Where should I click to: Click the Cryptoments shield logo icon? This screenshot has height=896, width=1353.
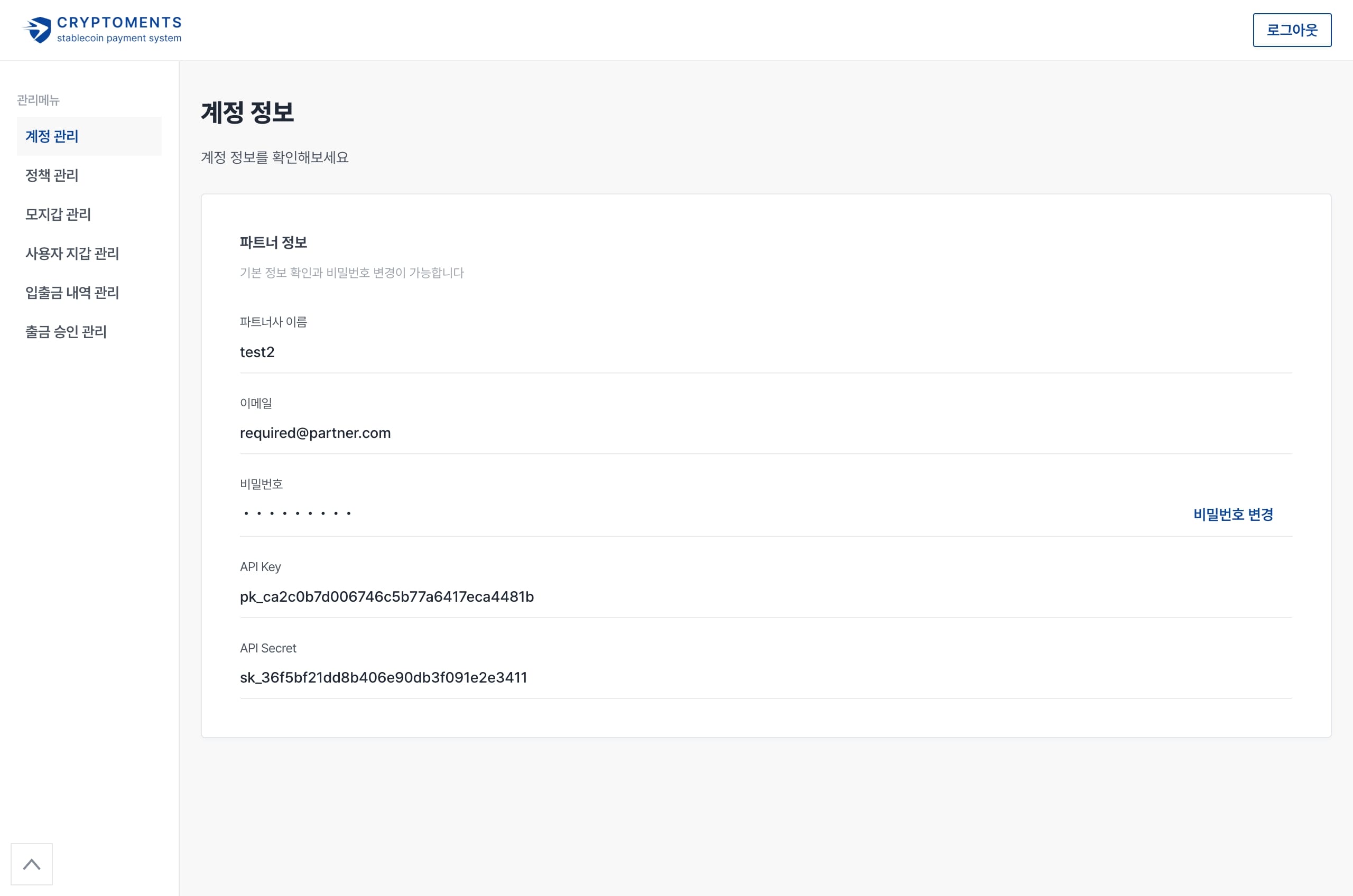[37, 30]
